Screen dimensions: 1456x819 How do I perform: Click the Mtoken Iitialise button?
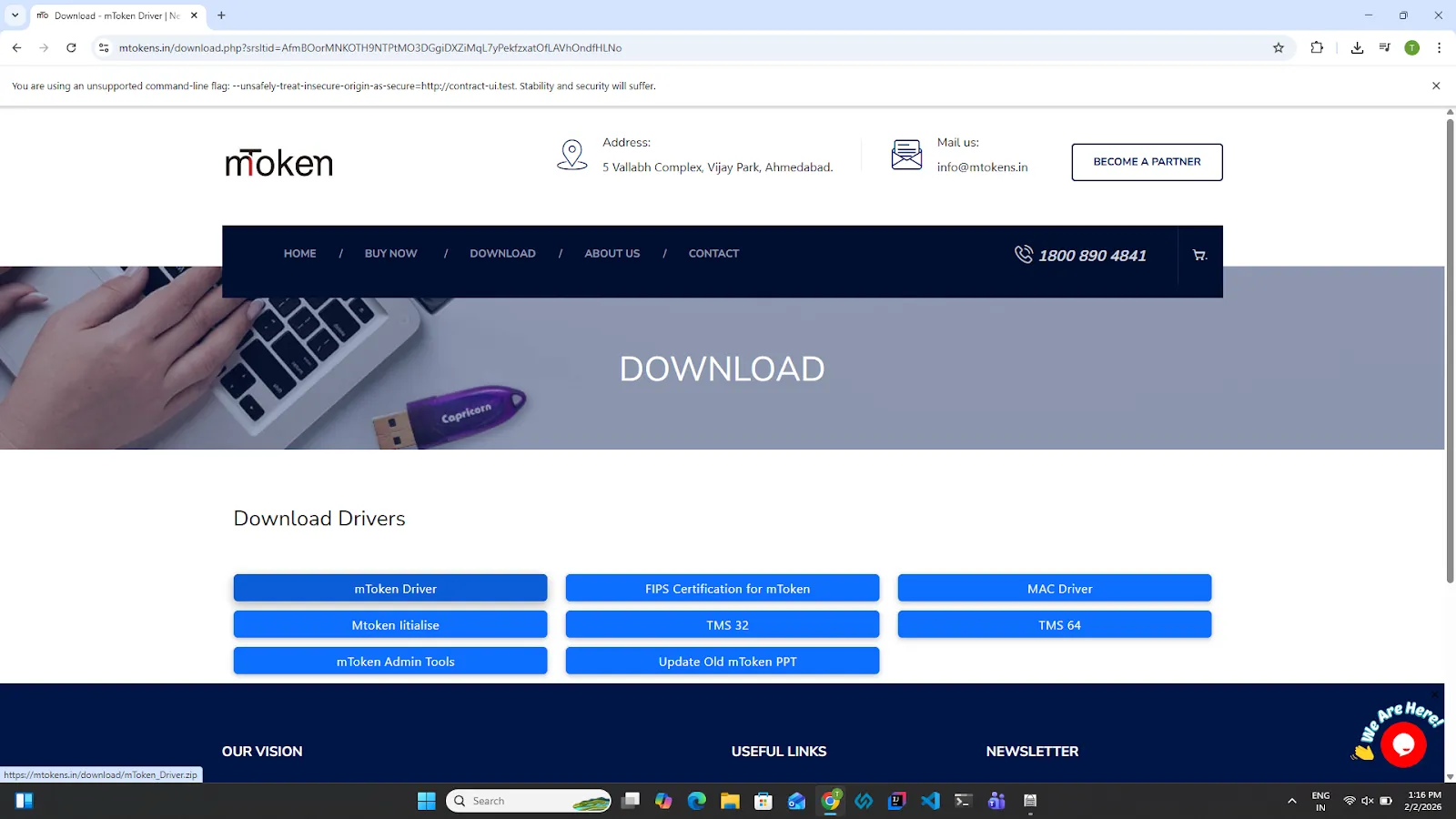390,625
